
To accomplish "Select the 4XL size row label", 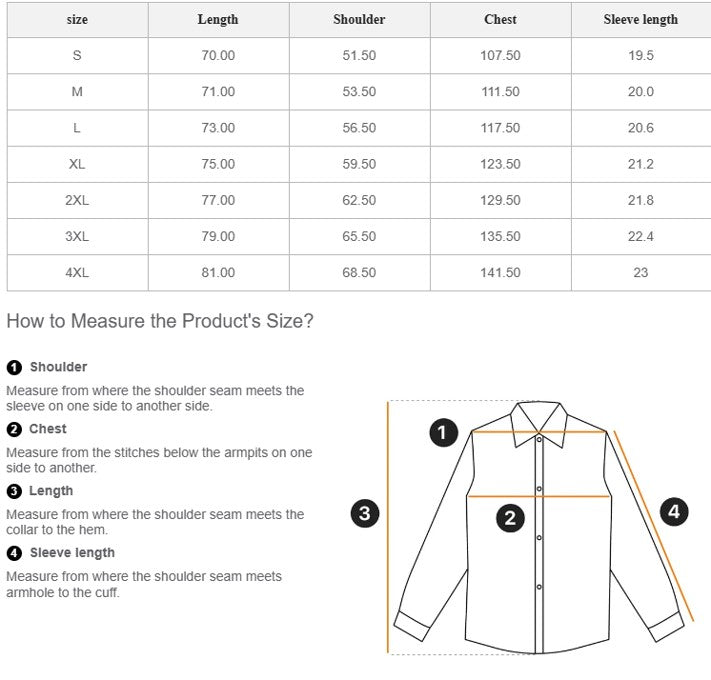I will click(77, 272).
